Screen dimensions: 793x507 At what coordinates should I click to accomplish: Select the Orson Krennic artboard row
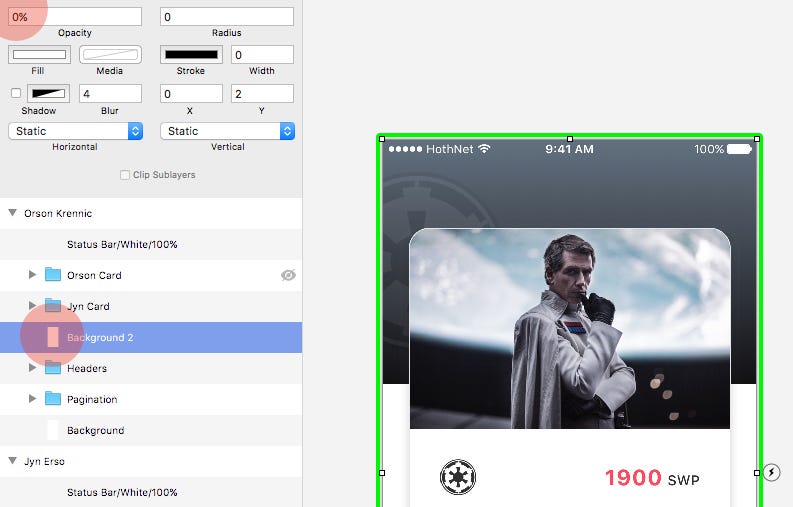[151, 214]
